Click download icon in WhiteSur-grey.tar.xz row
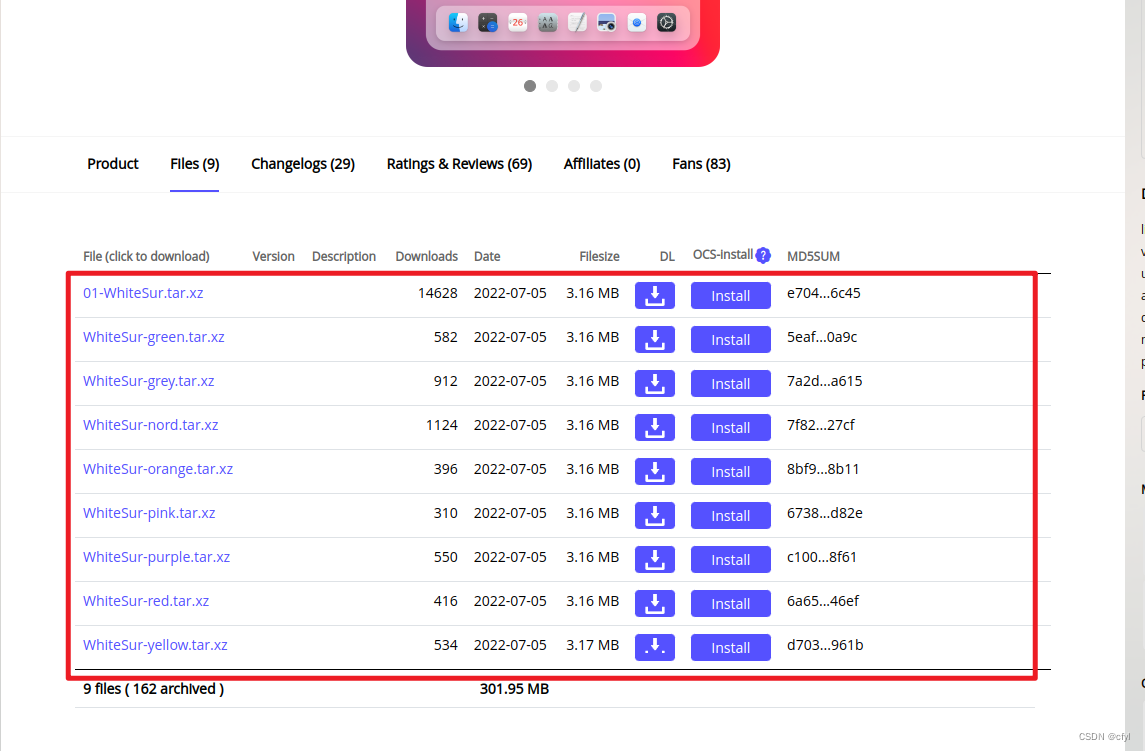 point(654,384)
